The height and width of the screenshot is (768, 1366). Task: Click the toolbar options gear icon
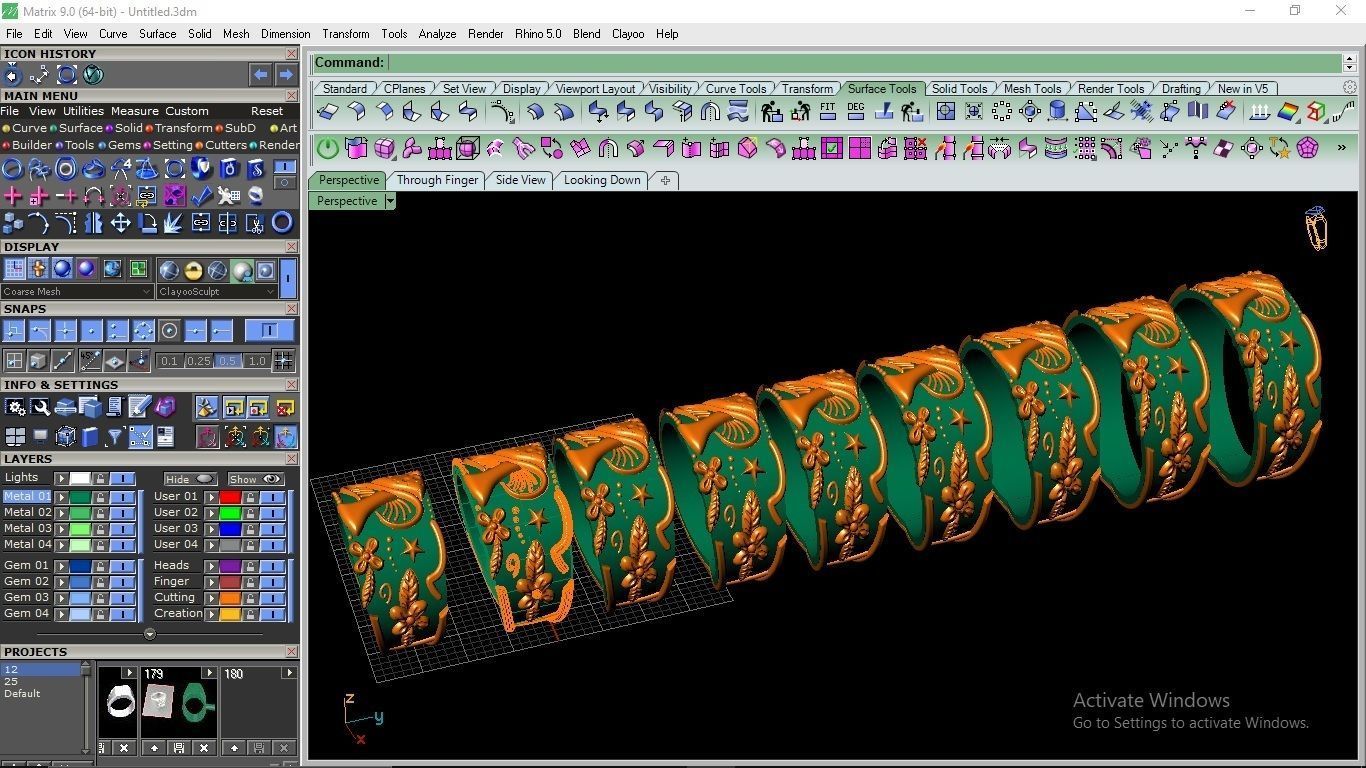pyautogui.click(x=1350, y=87)
